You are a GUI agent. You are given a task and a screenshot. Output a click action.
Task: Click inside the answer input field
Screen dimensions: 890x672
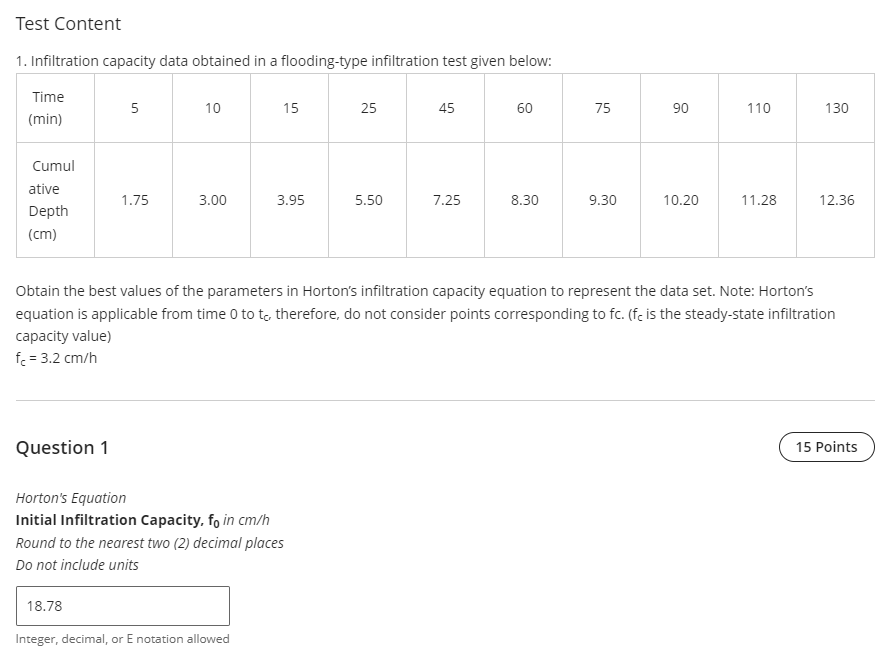[122, 605]
